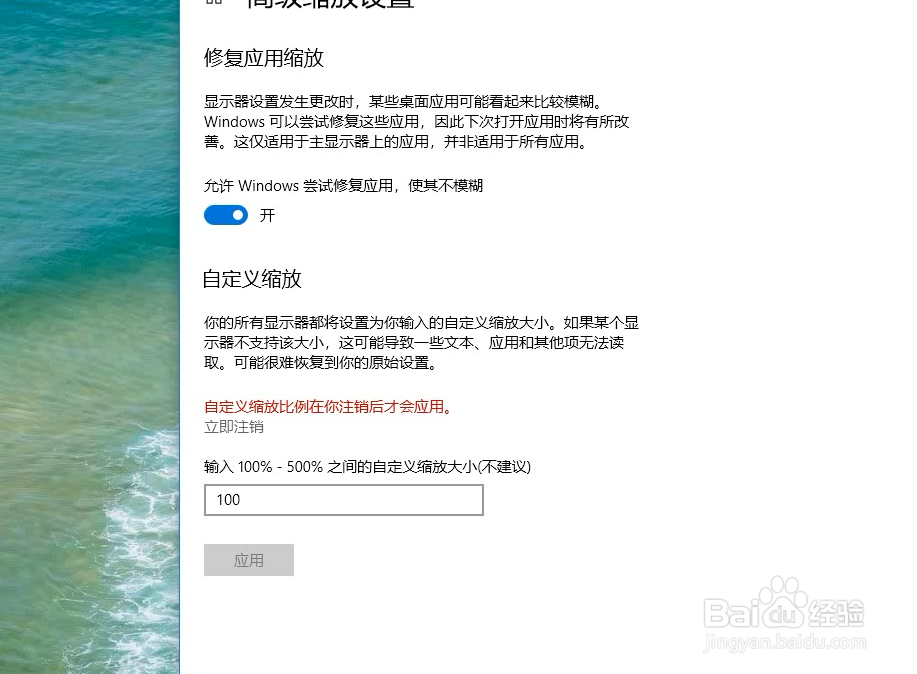Click the blue window border beside the wallpaper

(179, 337)
